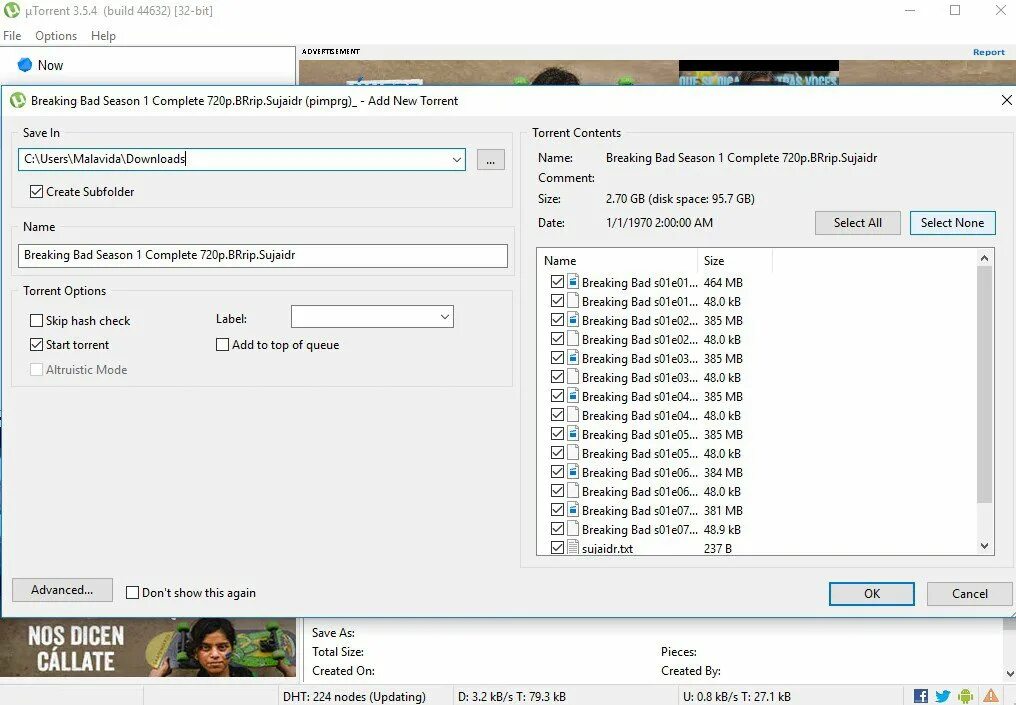The image size is (1016, 705).
Task: Click video file icon of 464 MB file
Action: (573, 282)
